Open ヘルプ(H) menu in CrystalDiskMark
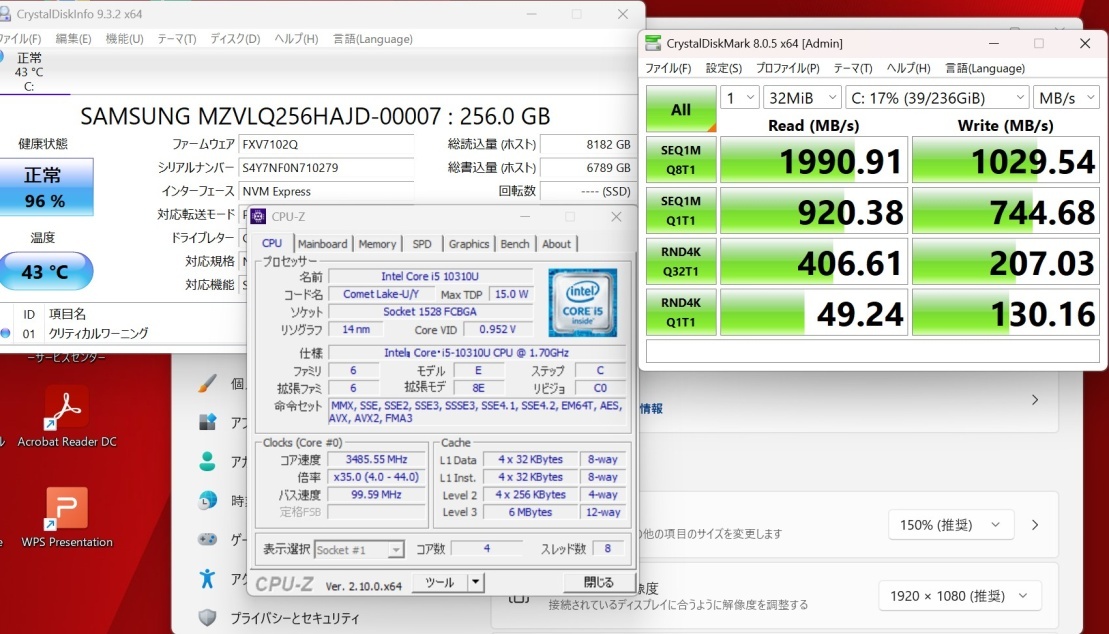The width and height of the screenshot is (1109, 634). 909,69
